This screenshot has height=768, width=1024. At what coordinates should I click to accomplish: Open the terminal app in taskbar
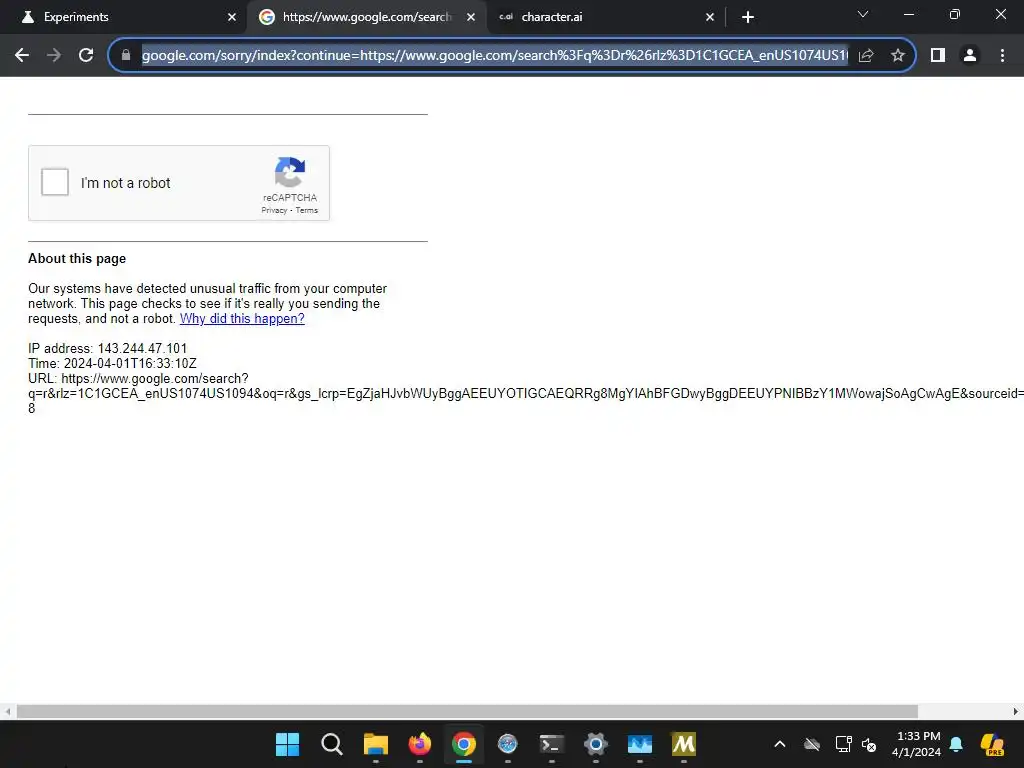(552, 744)
